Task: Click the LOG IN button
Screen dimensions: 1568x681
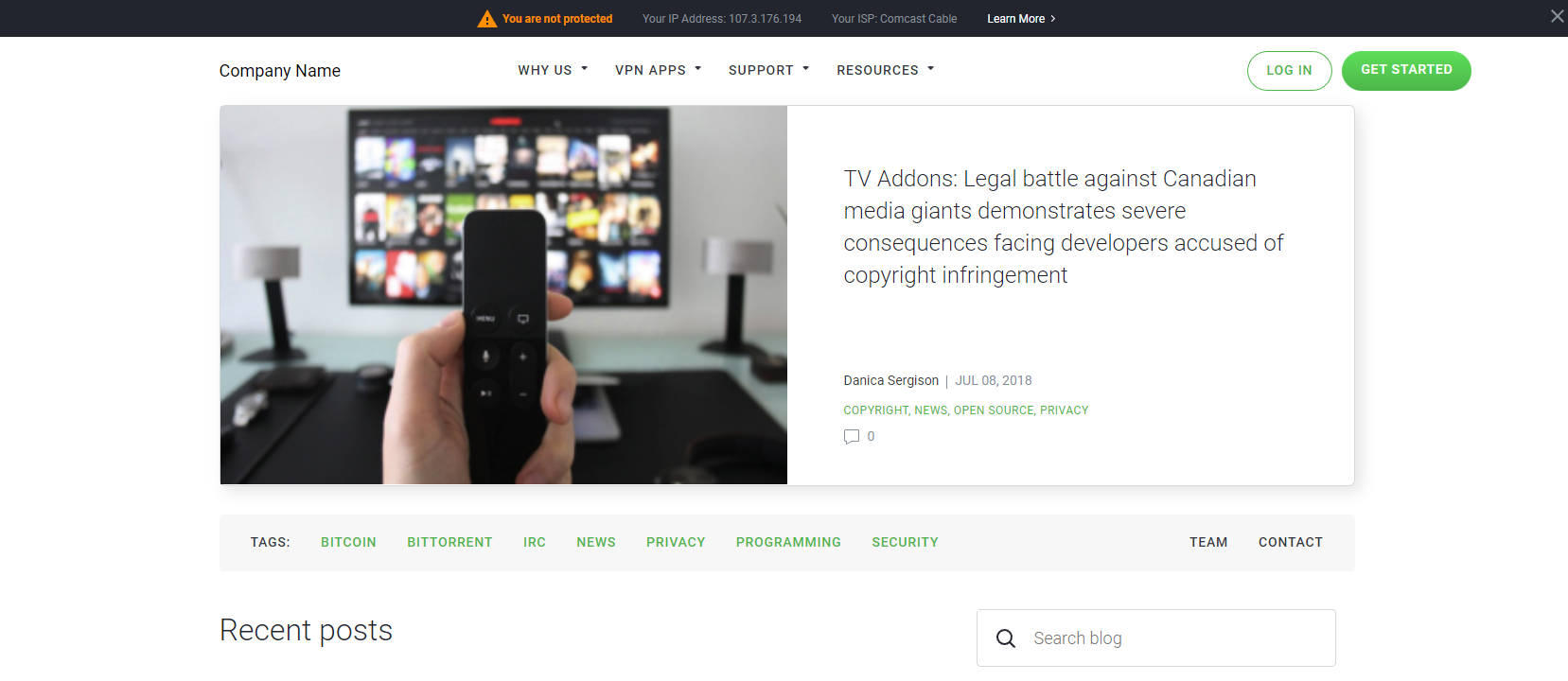Action: click(1290, 71)
